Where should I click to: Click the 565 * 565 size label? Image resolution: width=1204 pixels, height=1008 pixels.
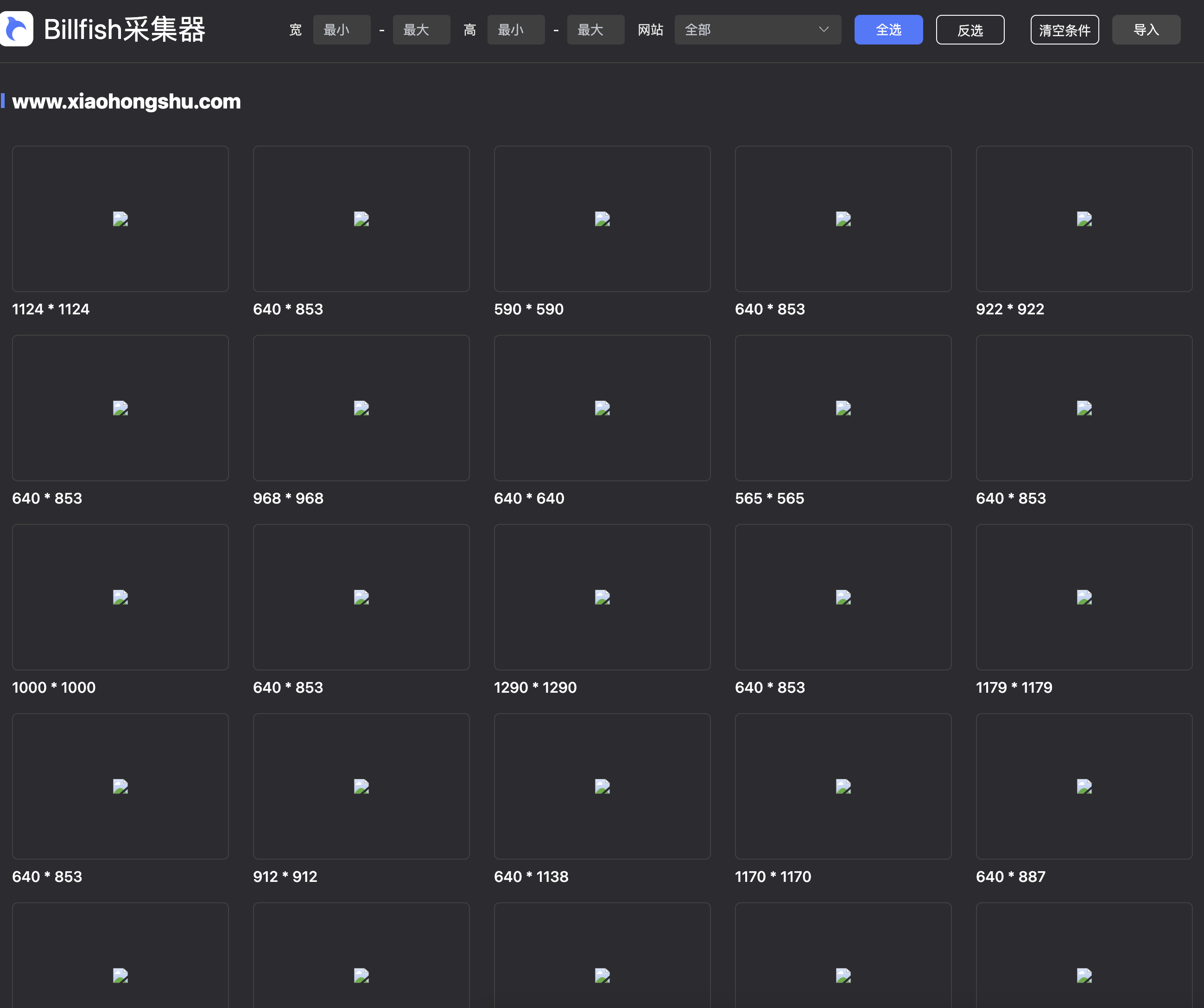(x=769, y=498)
